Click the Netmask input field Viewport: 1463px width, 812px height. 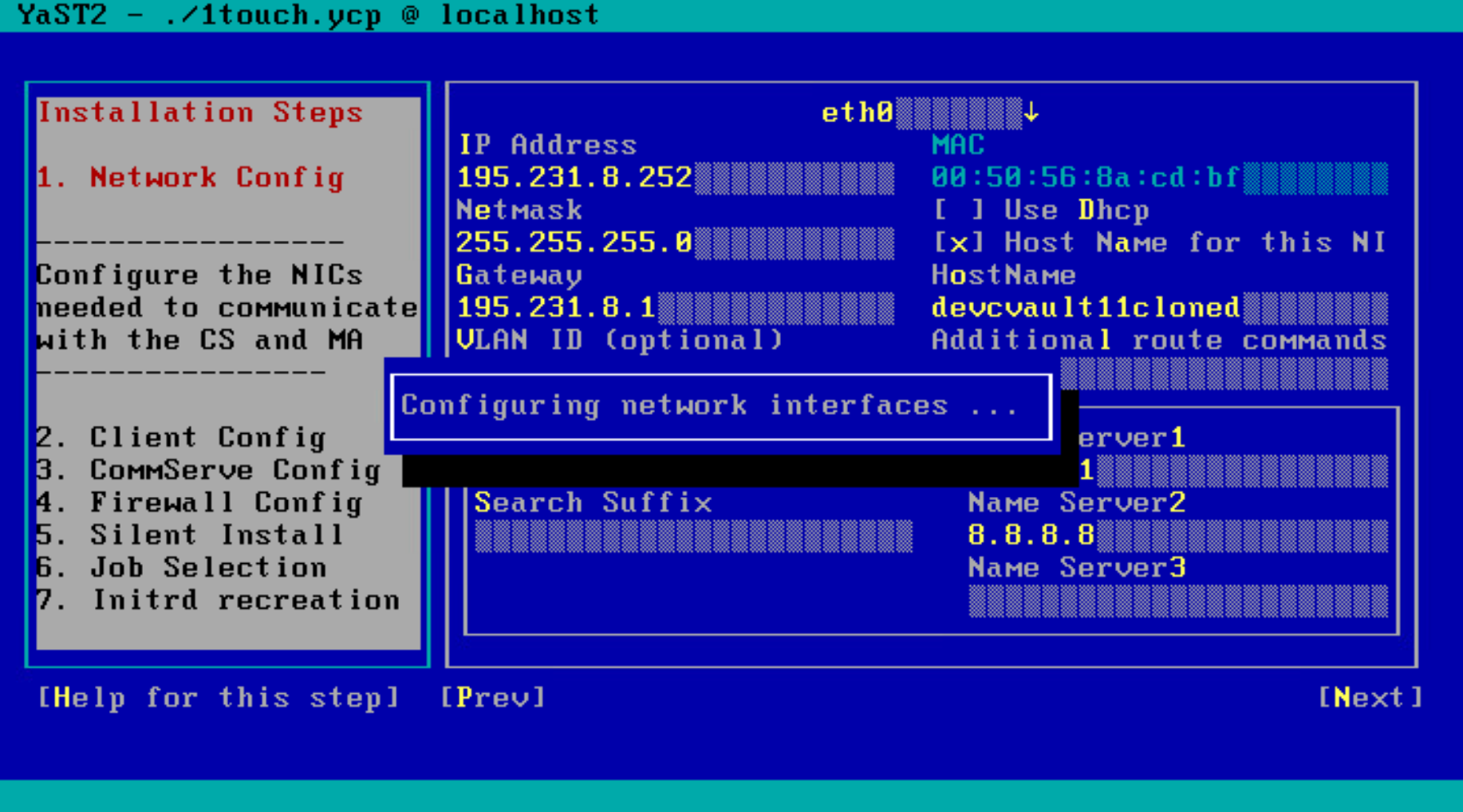point(676,242)
